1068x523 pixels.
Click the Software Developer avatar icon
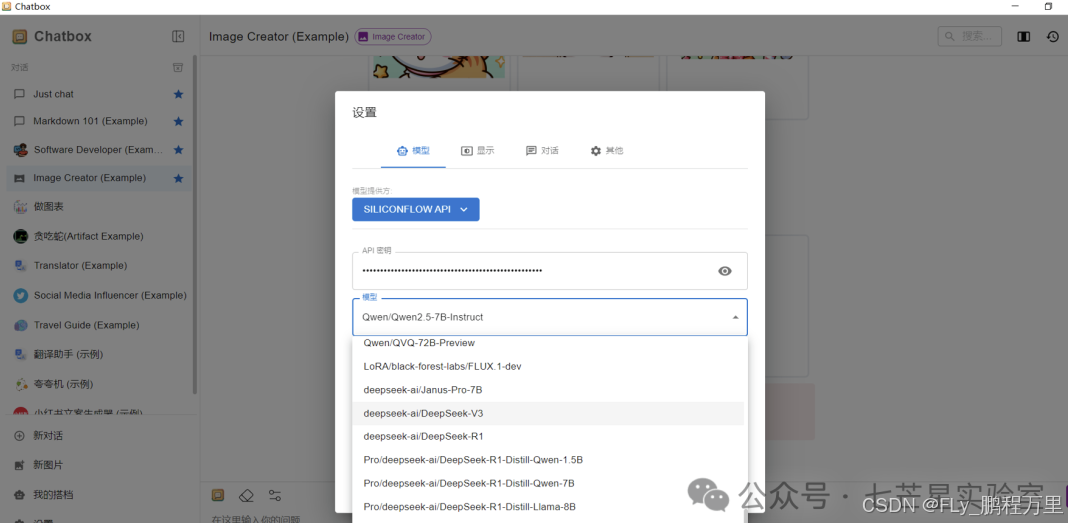click(x=20, y=150)
